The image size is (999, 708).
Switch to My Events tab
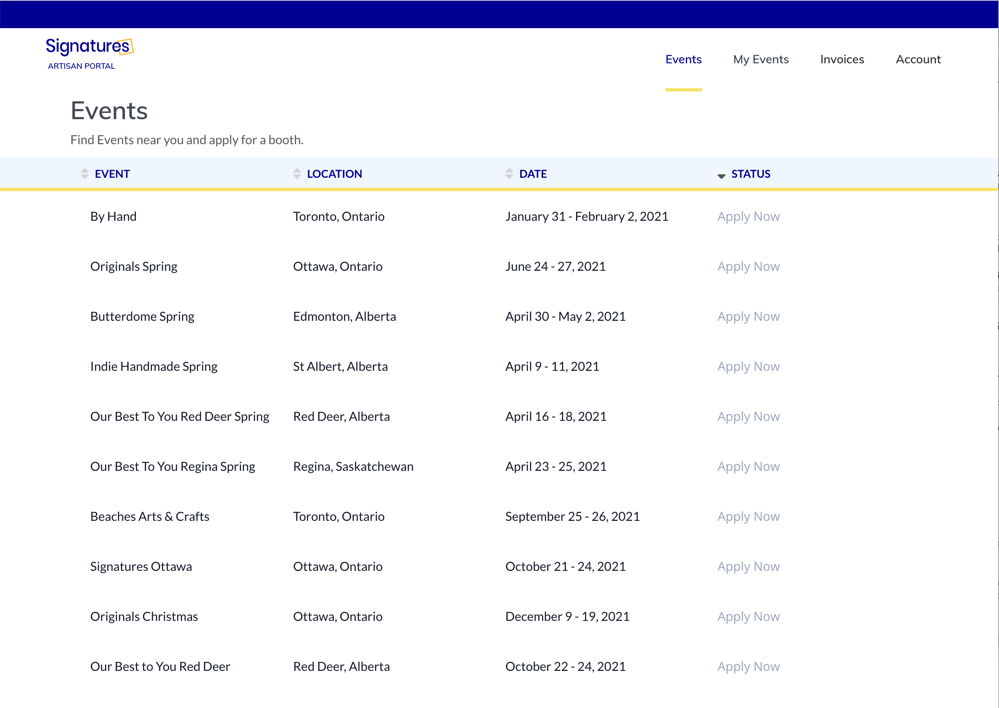tap(760, 59)
